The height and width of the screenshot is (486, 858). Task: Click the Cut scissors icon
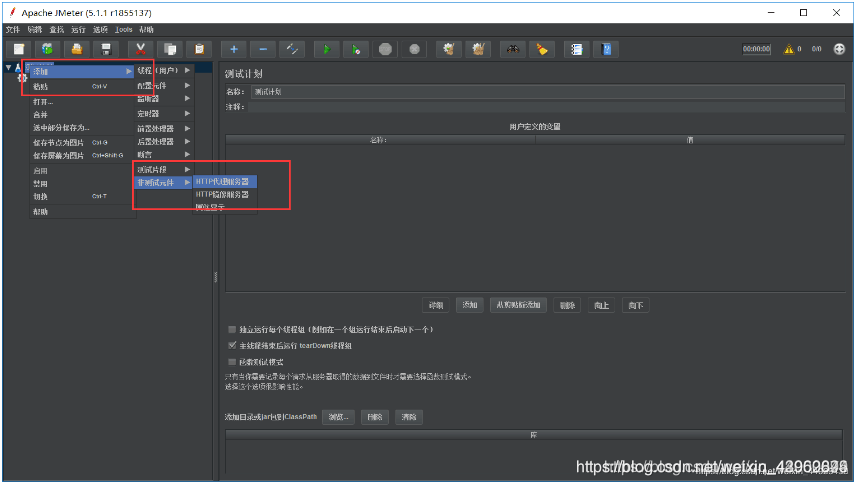coord(141,49)
